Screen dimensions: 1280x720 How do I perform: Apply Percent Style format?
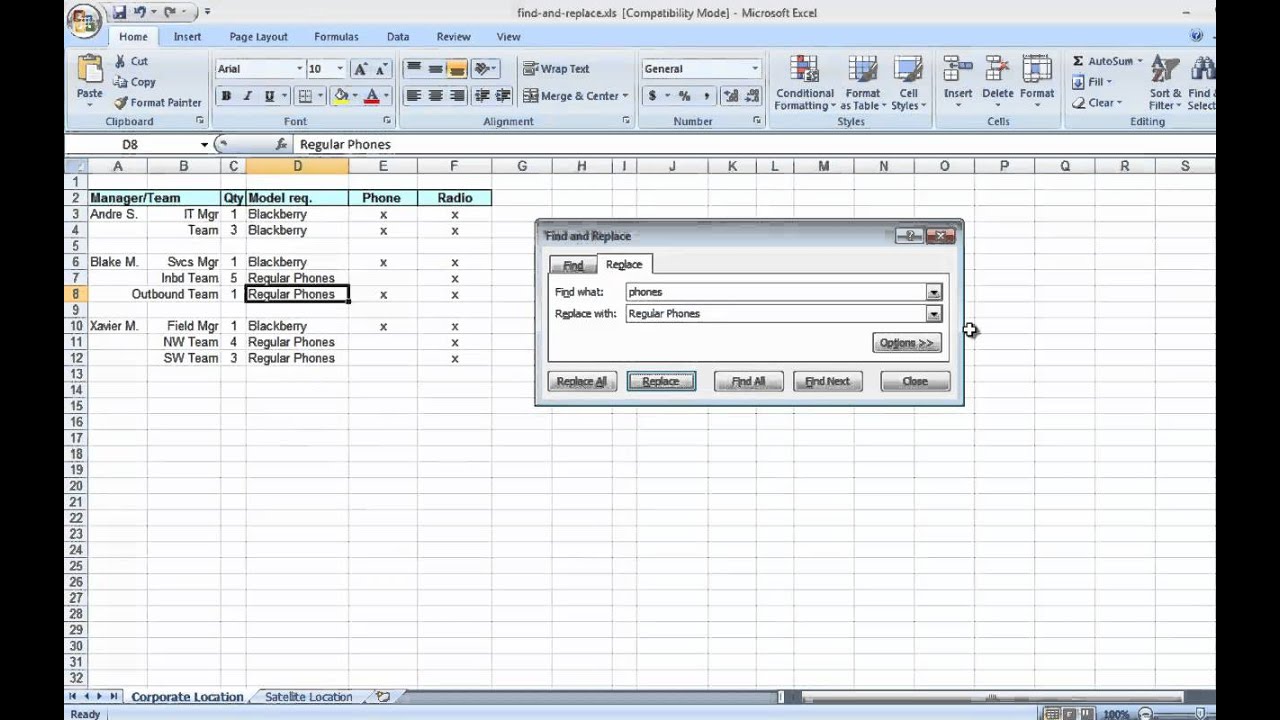[x=685, y=96]
